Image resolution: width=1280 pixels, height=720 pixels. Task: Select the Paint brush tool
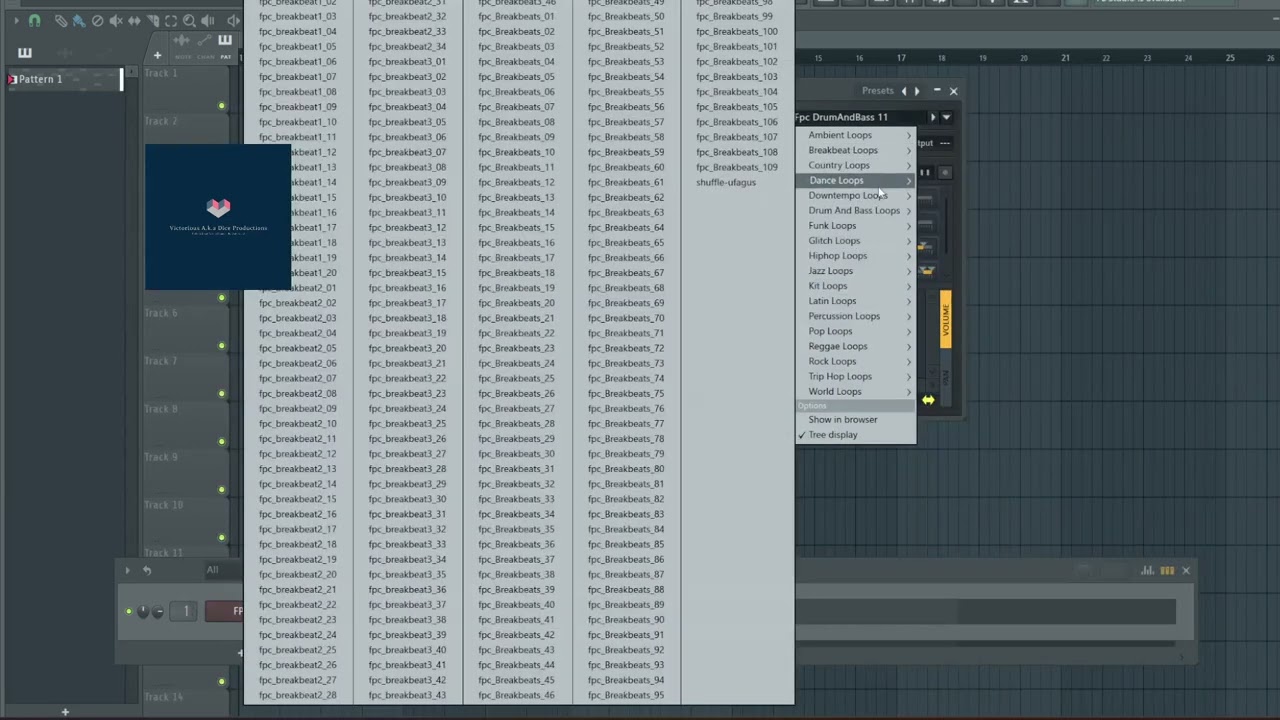click(x=79, y=20)
